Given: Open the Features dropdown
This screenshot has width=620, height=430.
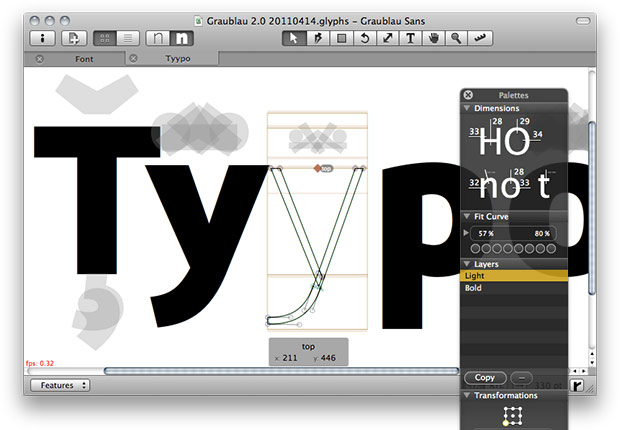Looking at the screenshot, I should click(60, 385).
